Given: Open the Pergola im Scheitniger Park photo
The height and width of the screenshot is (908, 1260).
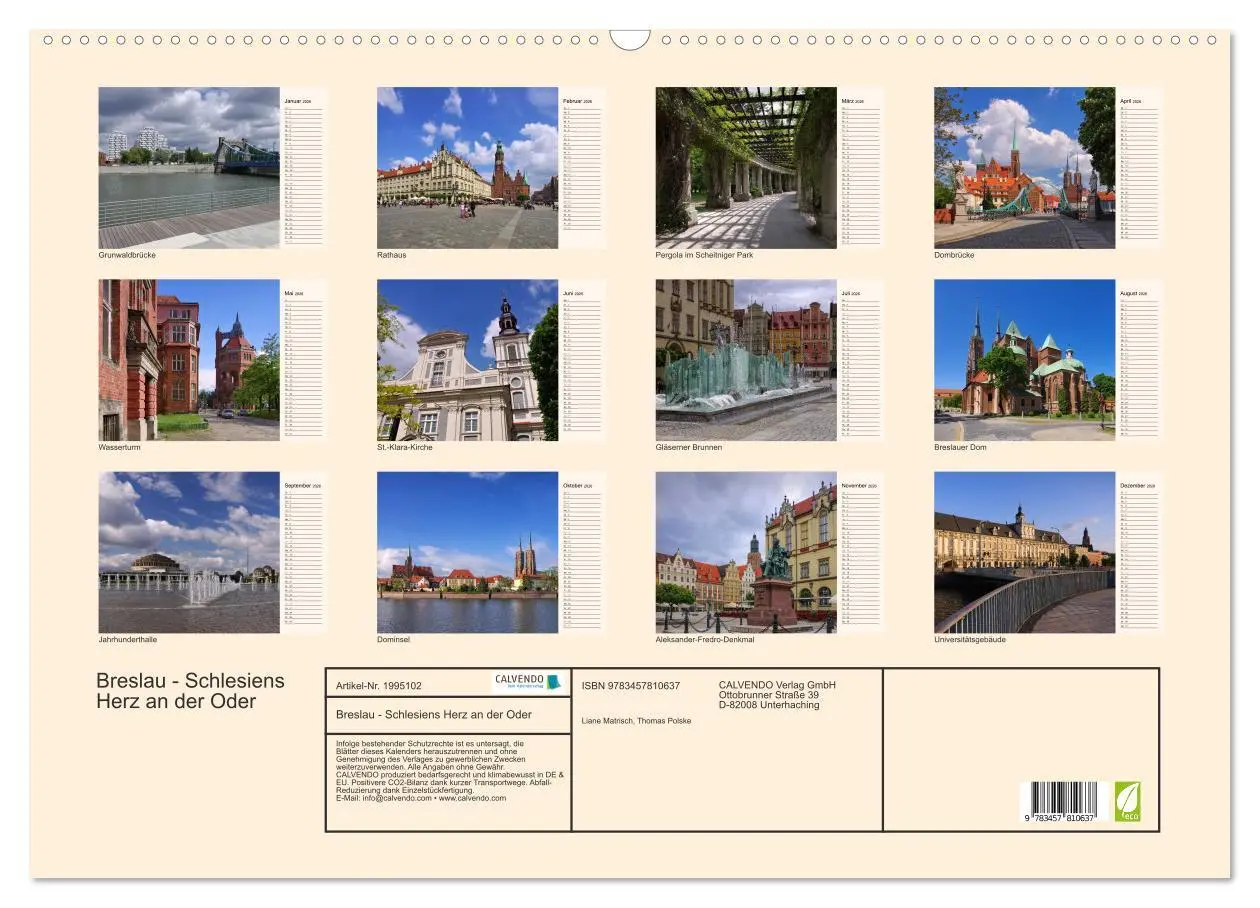Looking at the screenshot, I should 746,167.
